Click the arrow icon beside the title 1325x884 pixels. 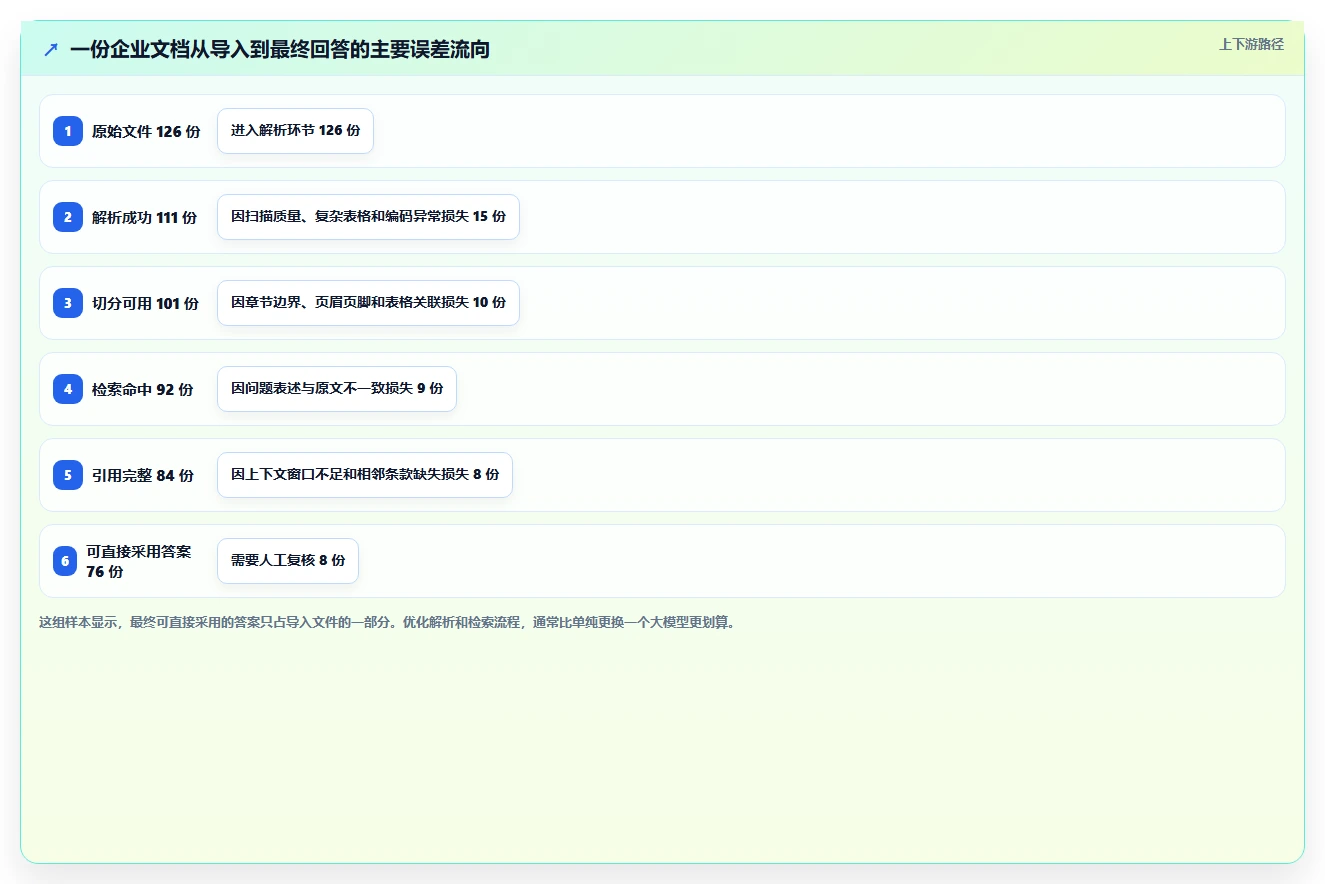pos(51,49)
